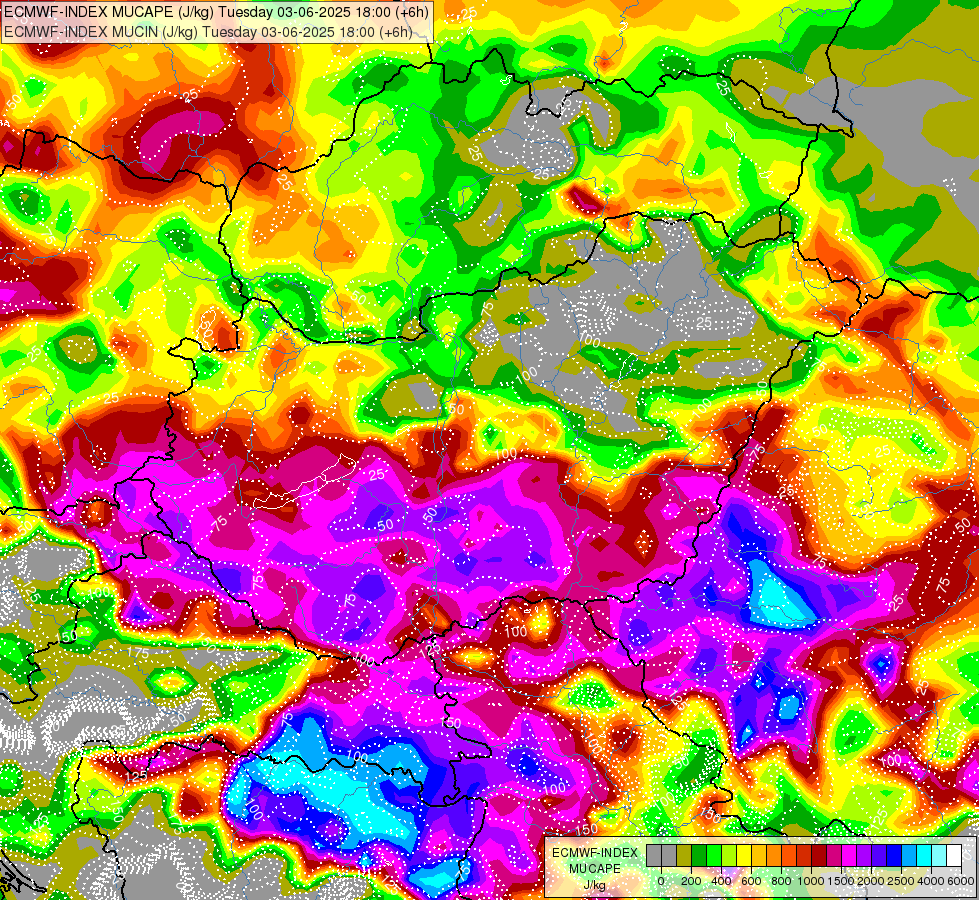Click the bright magenta legend swatch right of the 1500 tick
This screenshot has width=979, height=900.
click(x=849, y=856)
